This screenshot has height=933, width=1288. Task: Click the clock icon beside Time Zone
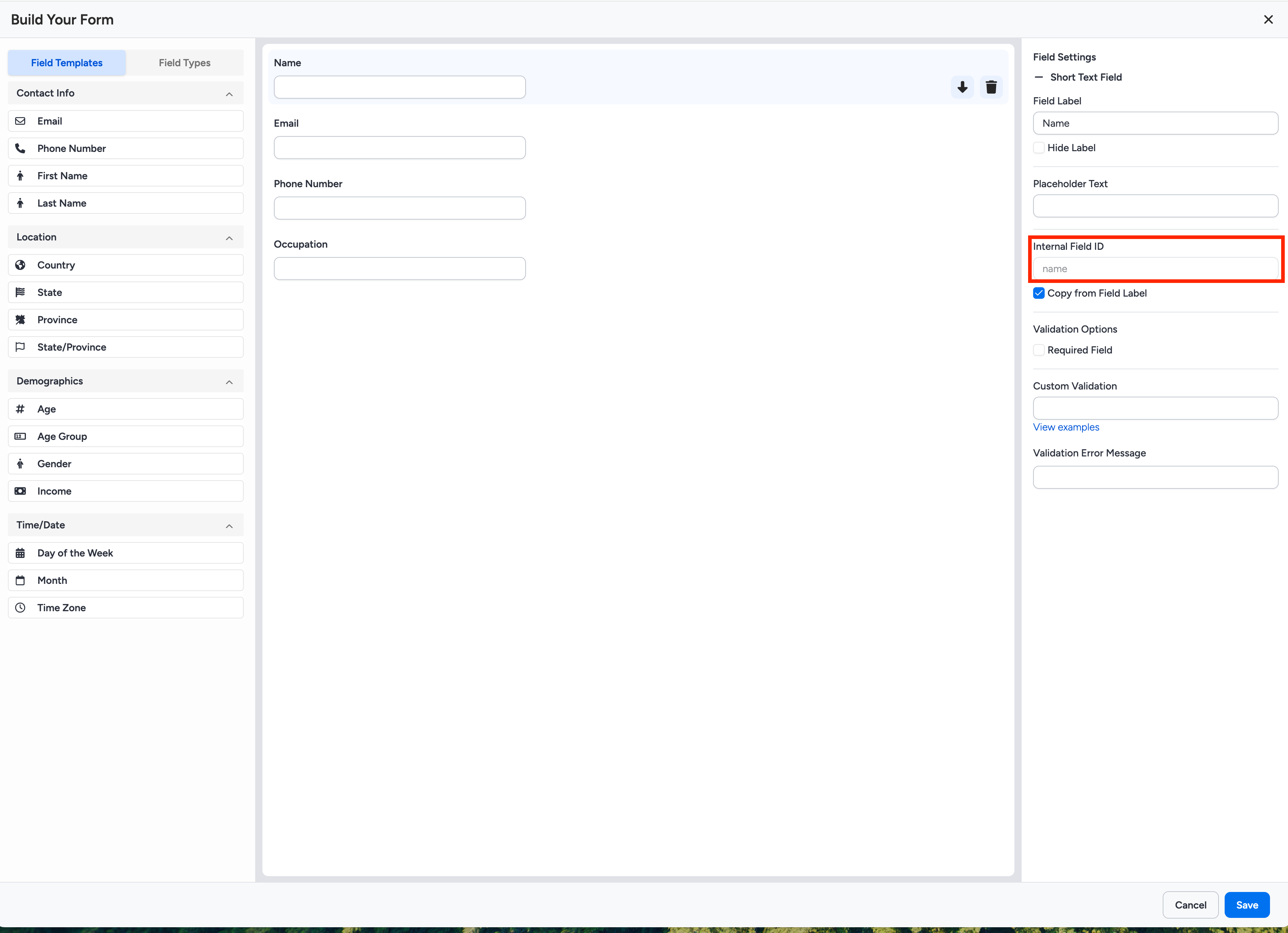(21, 608)
